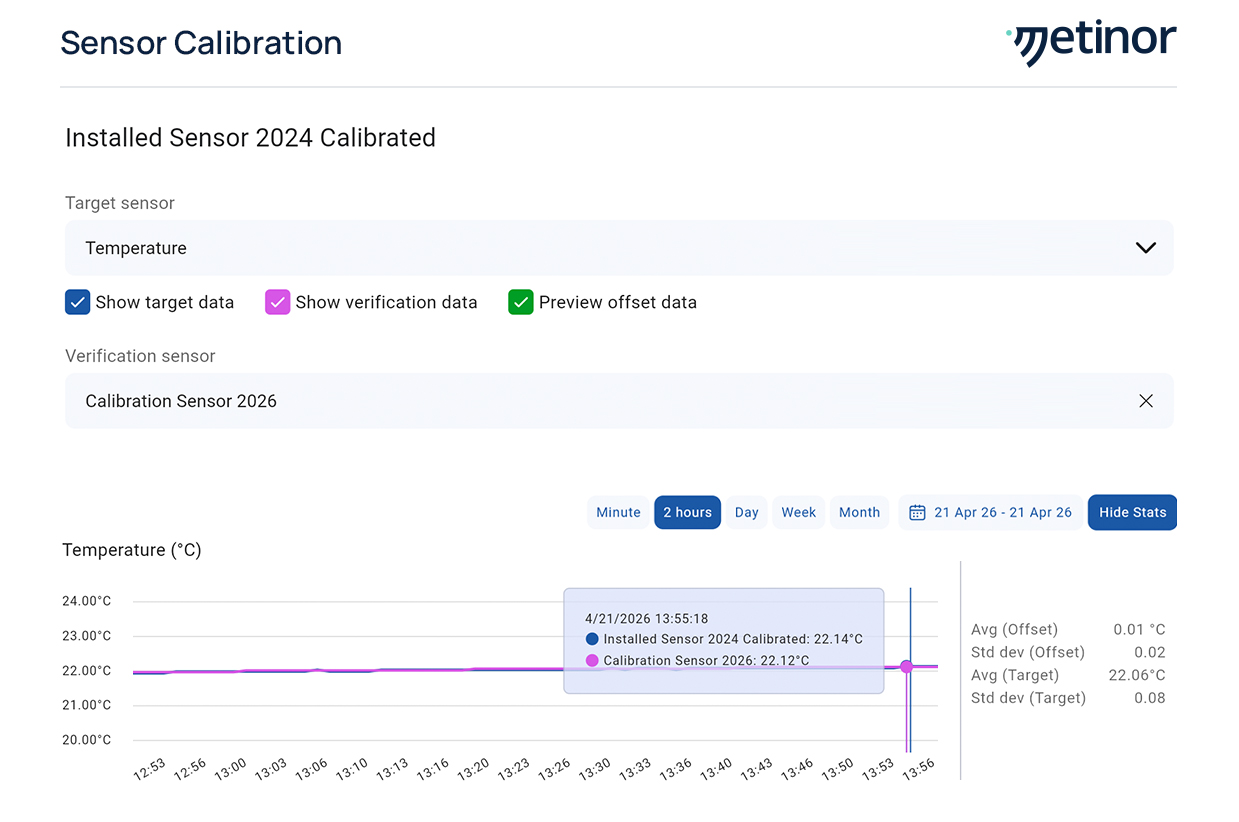This screenshot has height=822, width=1239.
Task: Uncheck Show verification data checkbox
Action: tap(278, 302)
